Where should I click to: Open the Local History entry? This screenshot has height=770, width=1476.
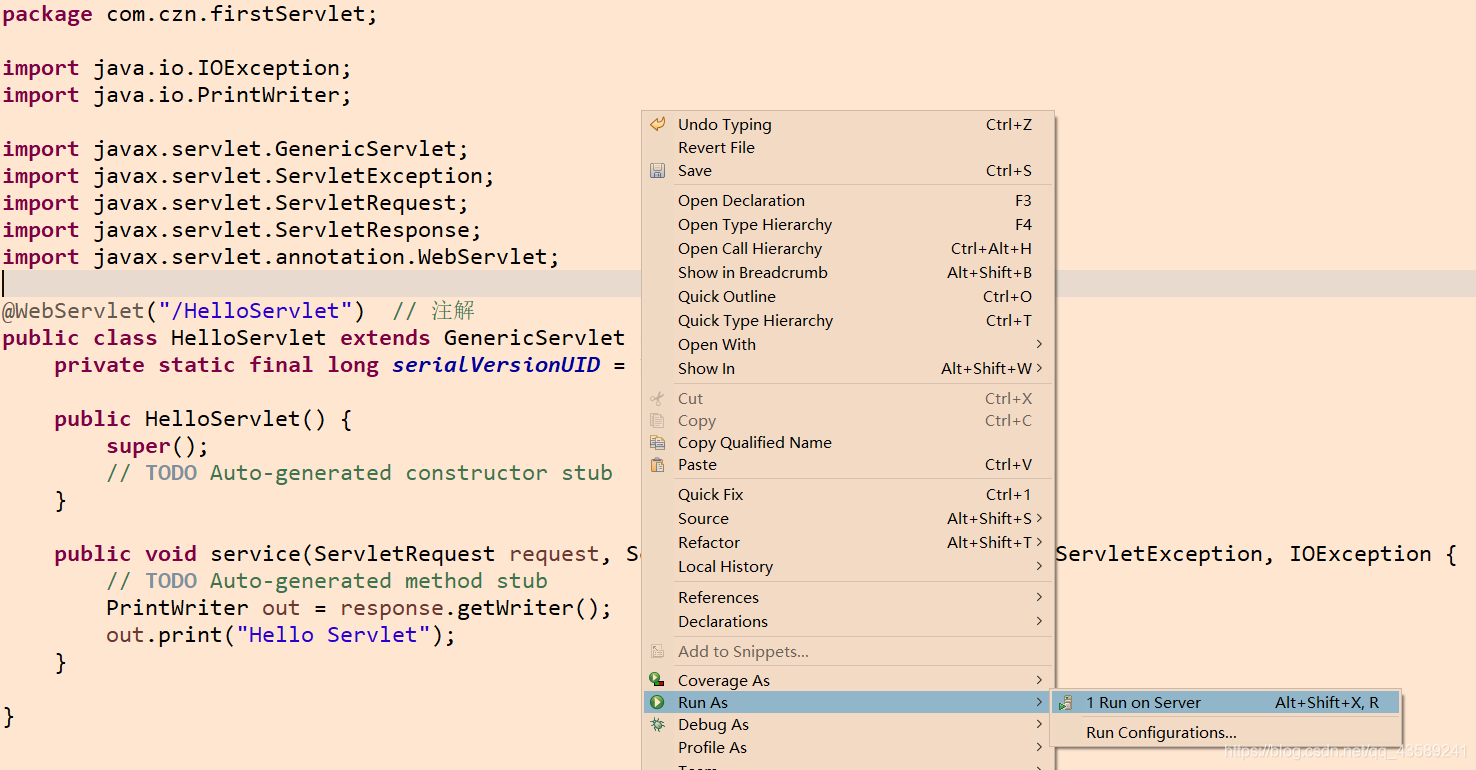pyautogui.click(x=848, y=567)
